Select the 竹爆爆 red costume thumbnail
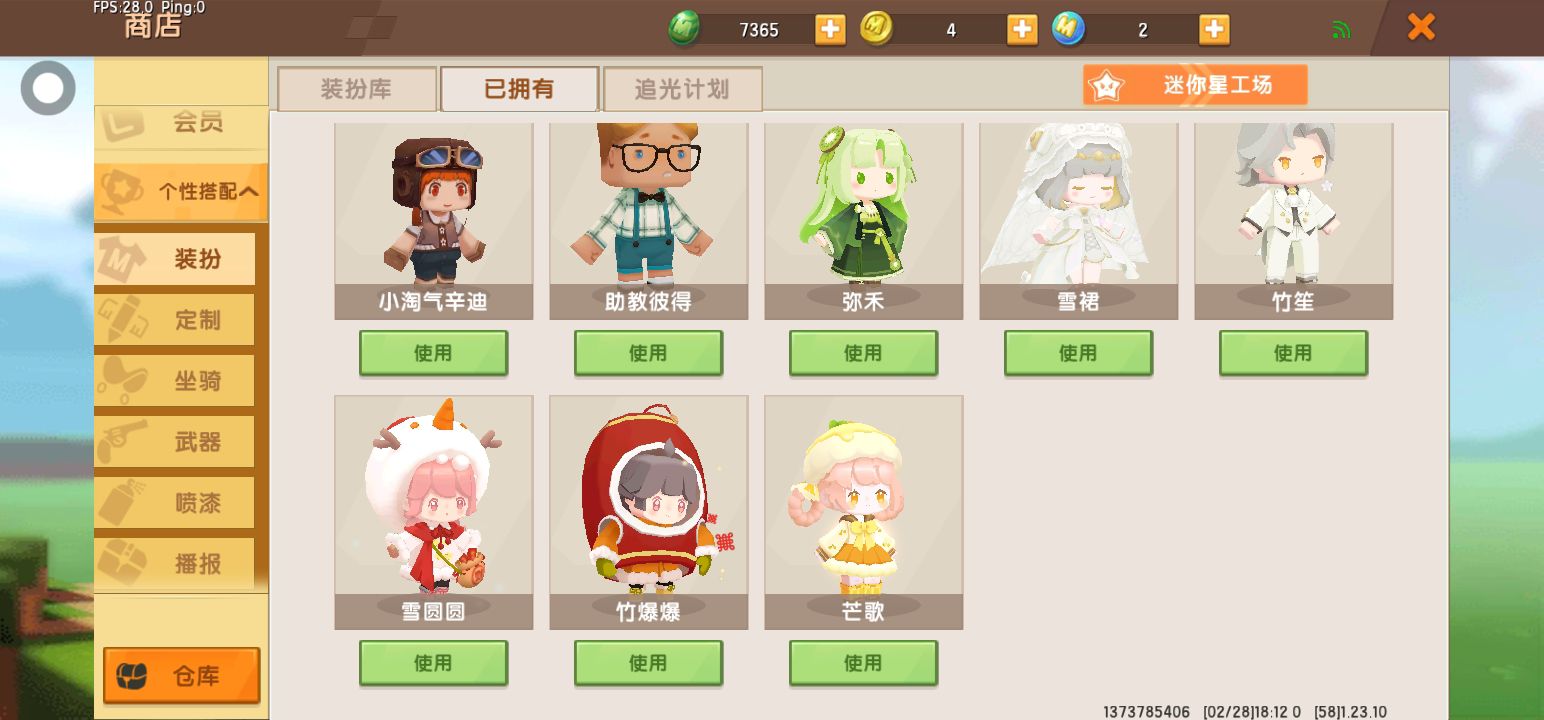The image size is (1544, 720). (648, 512)
